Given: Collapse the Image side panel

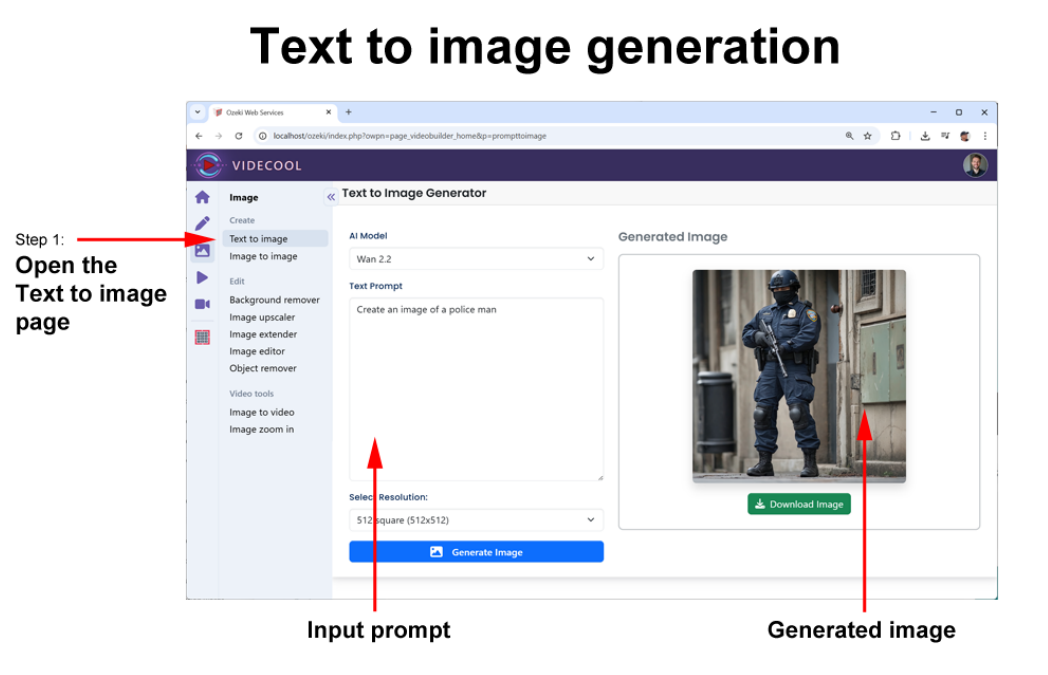Looking at the screenshot, I should coord(331,197).
